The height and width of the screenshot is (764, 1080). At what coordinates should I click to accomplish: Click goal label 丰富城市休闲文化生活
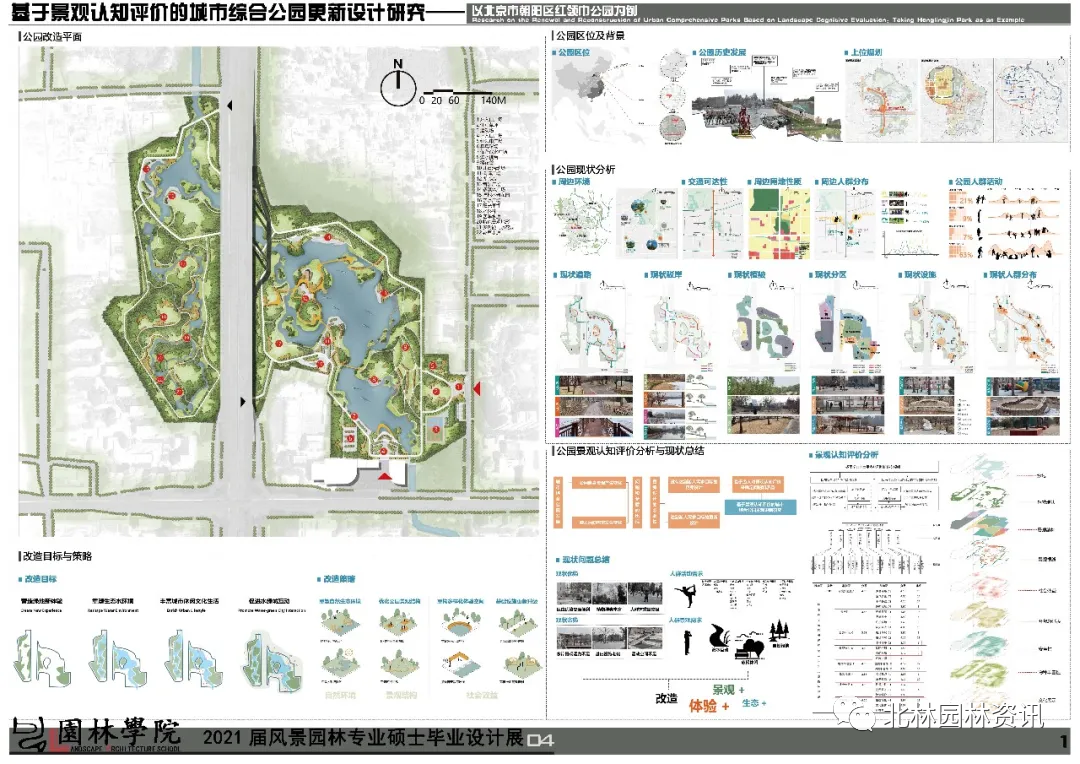click(x=189, y=601)
